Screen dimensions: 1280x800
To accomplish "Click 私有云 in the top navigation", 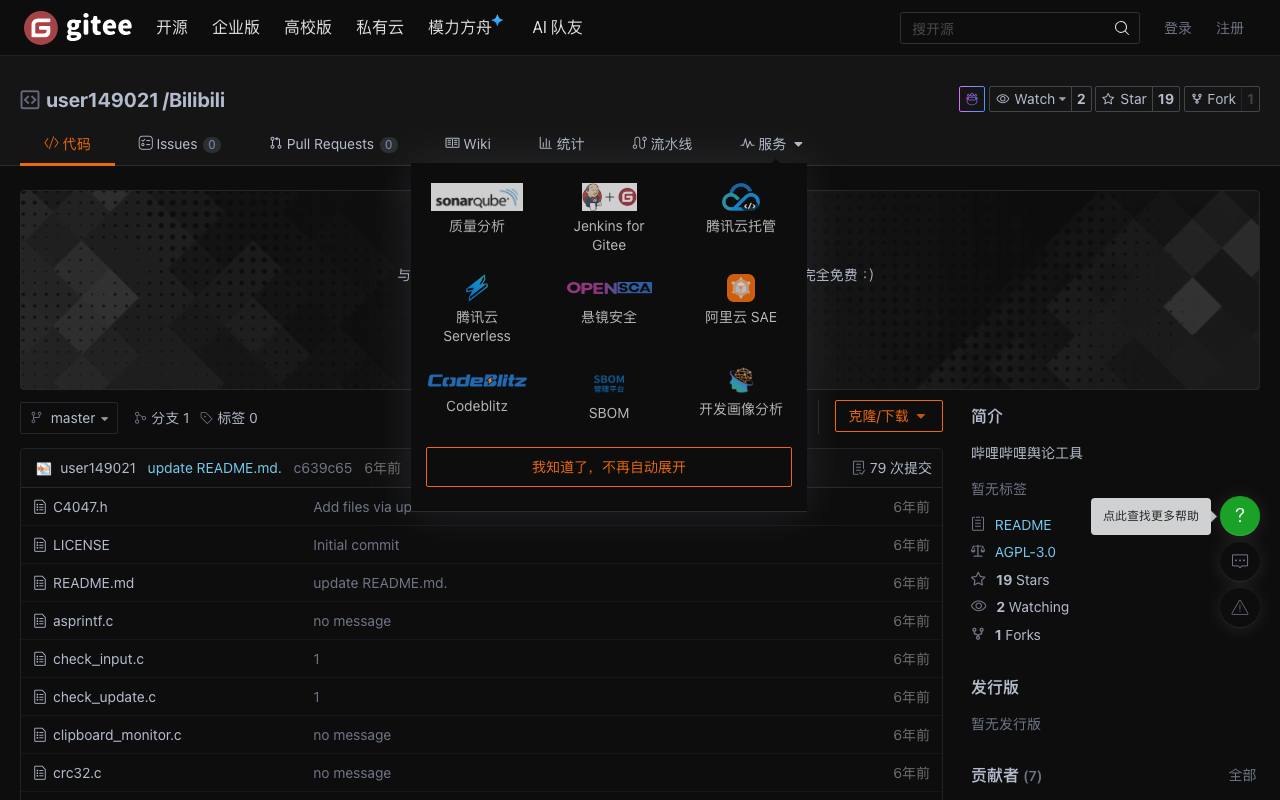I will 380,28.
